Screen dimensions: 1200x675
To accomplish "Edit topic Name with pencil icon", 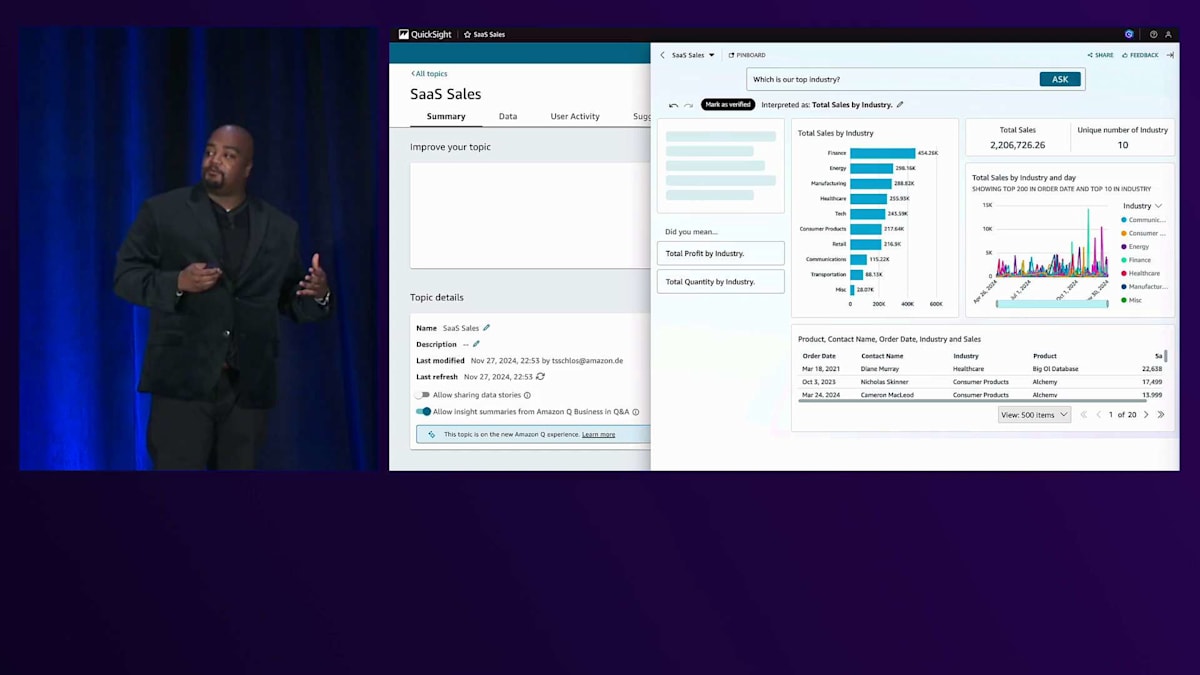I will (487, 328).
